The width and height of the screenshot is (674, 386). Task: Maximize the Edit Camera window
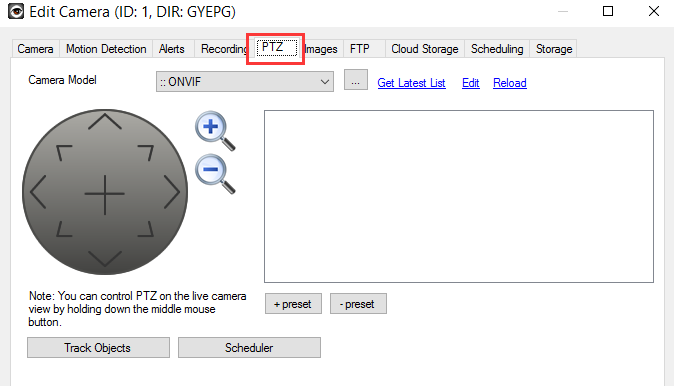(608, 11)
